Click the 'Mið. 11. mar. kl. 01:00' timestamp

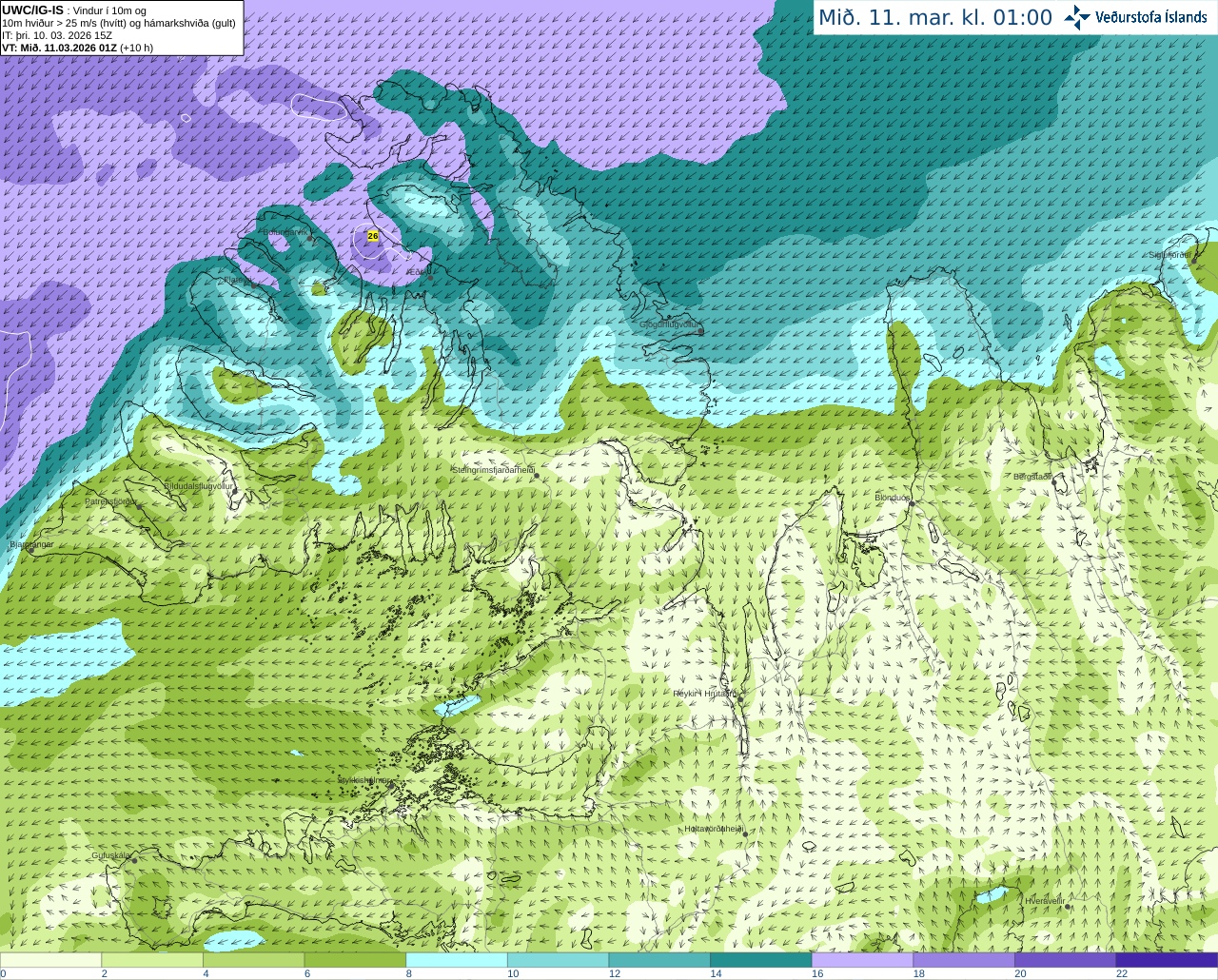pyautogui.click(x=935, y=17)
